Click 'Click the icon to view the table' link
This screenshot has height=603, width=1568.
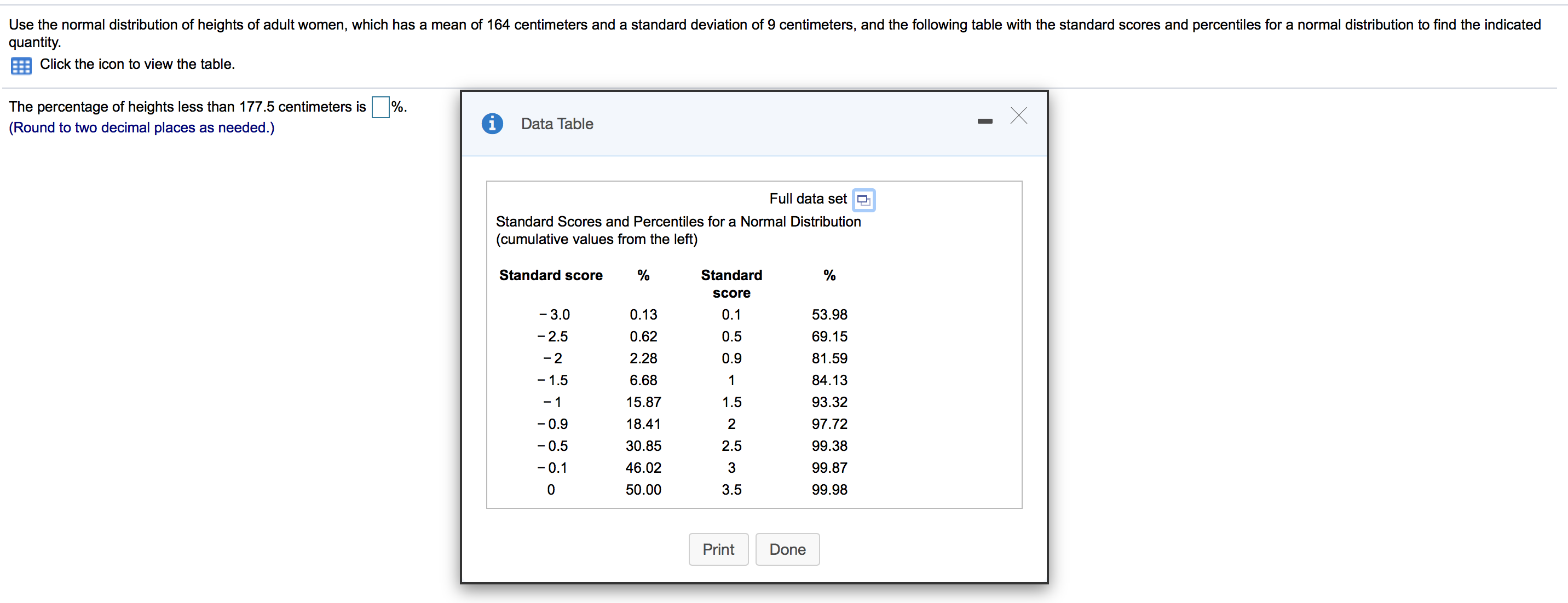(137, 64)
